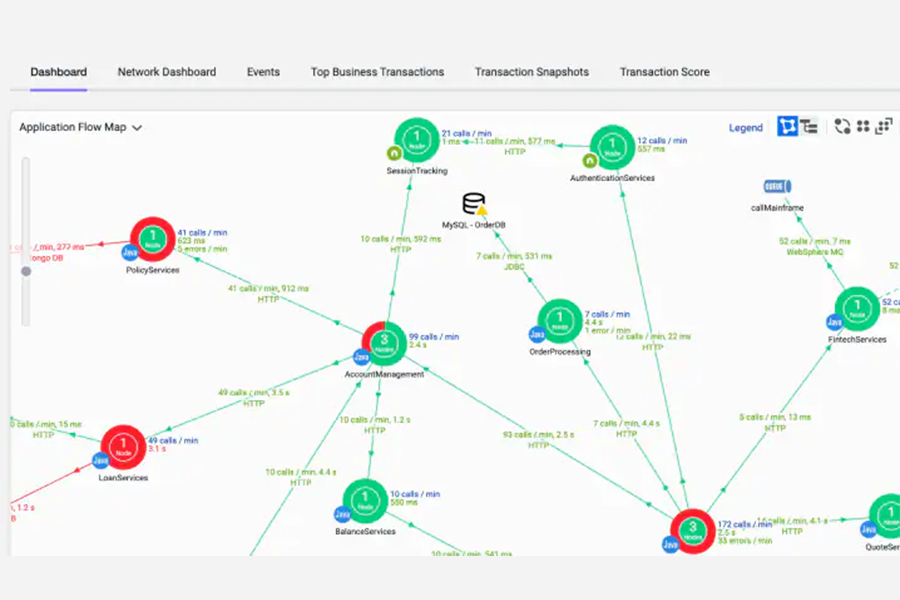
Task: Switch to the Events tab
Action: point(263,72)
